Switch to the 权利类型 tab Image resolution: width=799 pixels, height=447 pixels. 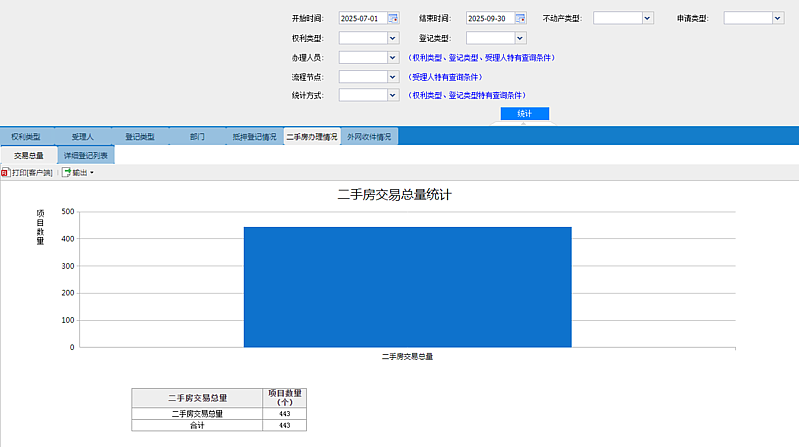click(x=26, y=137)
